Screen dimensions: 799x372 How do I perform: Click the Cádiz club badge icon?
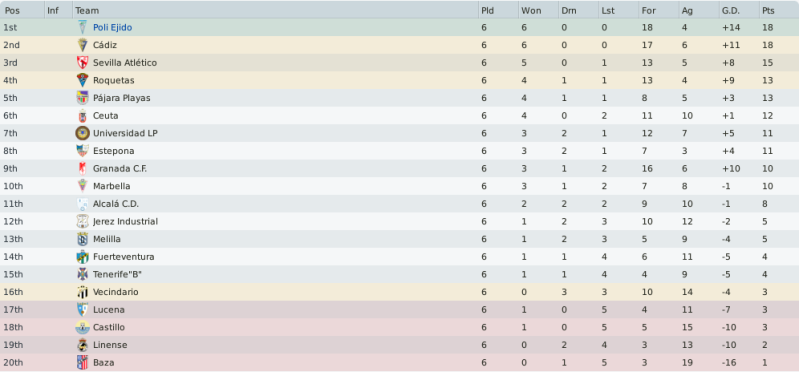[x=83, y=45]
